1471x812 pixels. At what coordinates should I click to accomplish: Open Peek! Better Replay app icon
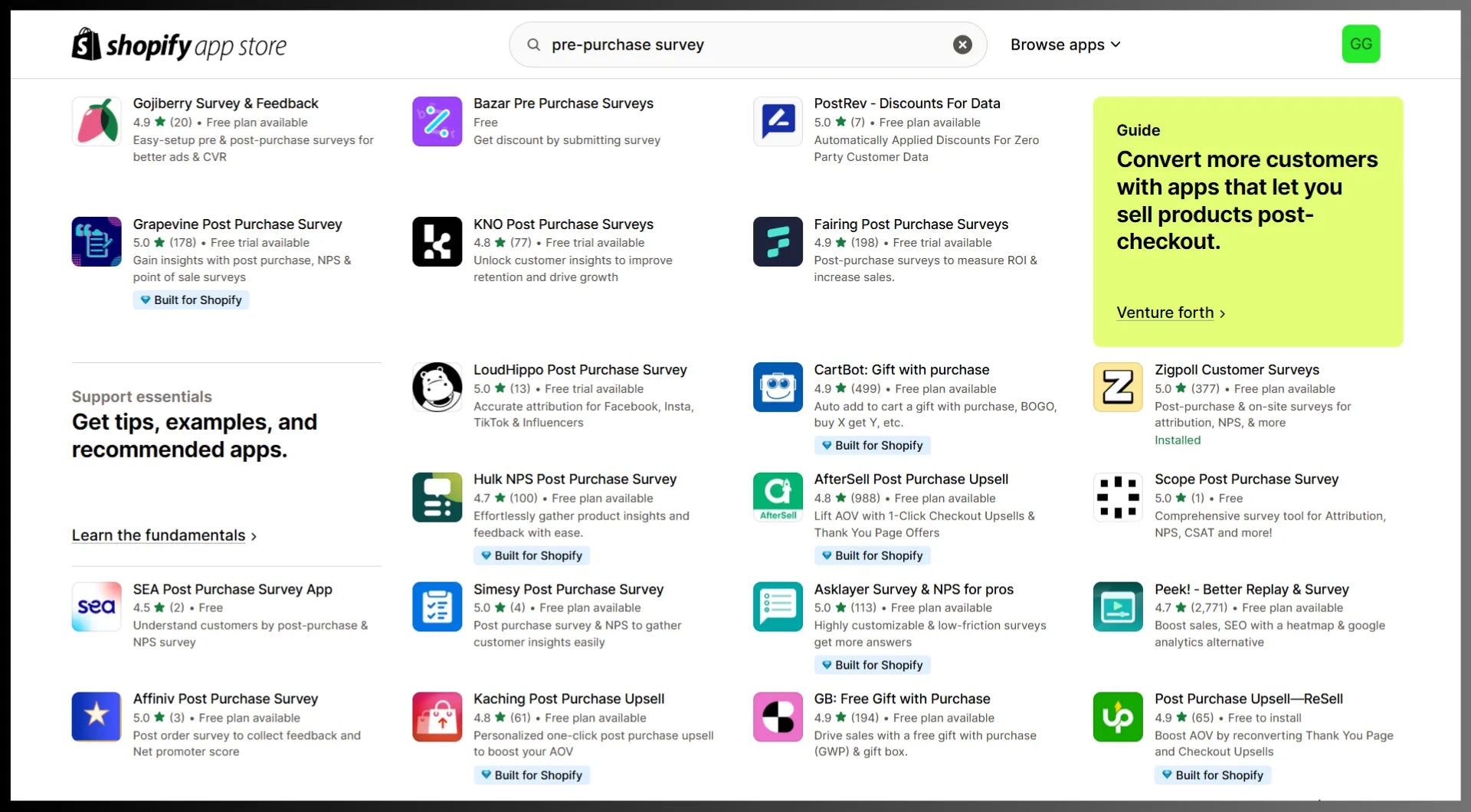click(x=1118, y=607)
